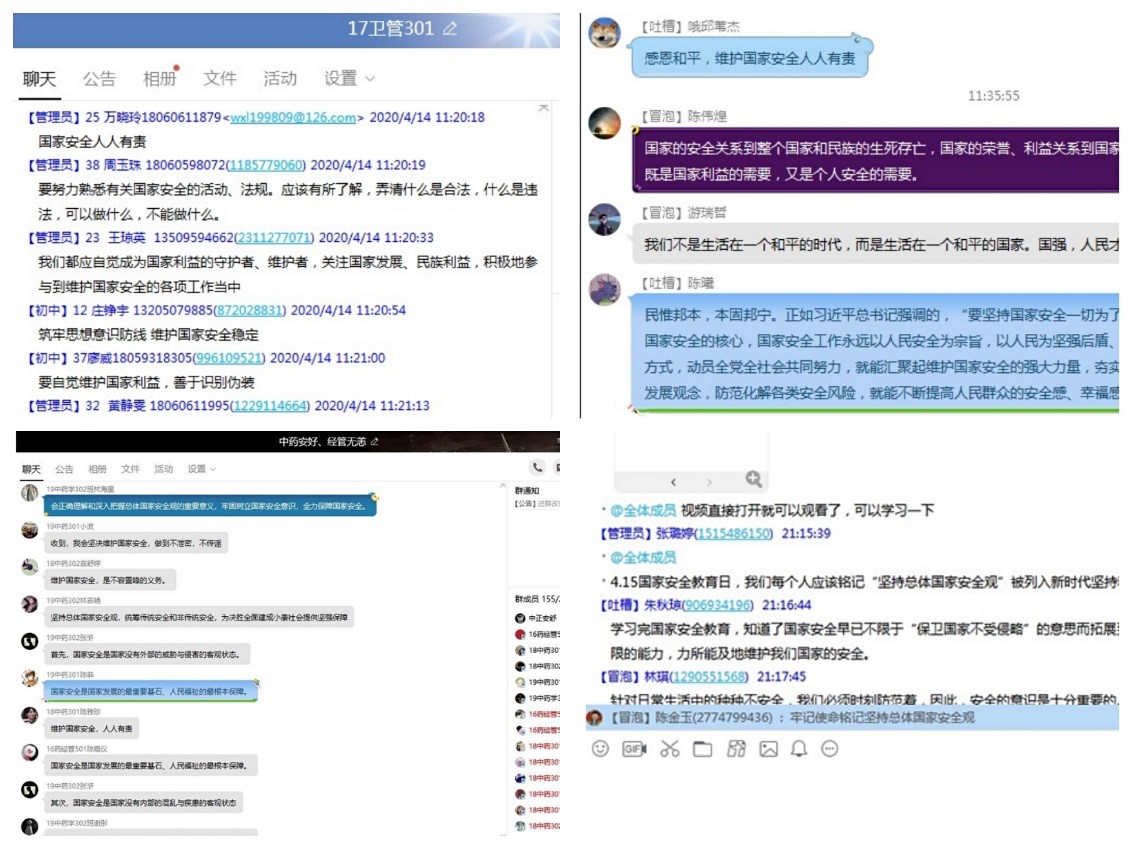
Task: Start voice call with phone icon
Action: [x=538, y=467]
